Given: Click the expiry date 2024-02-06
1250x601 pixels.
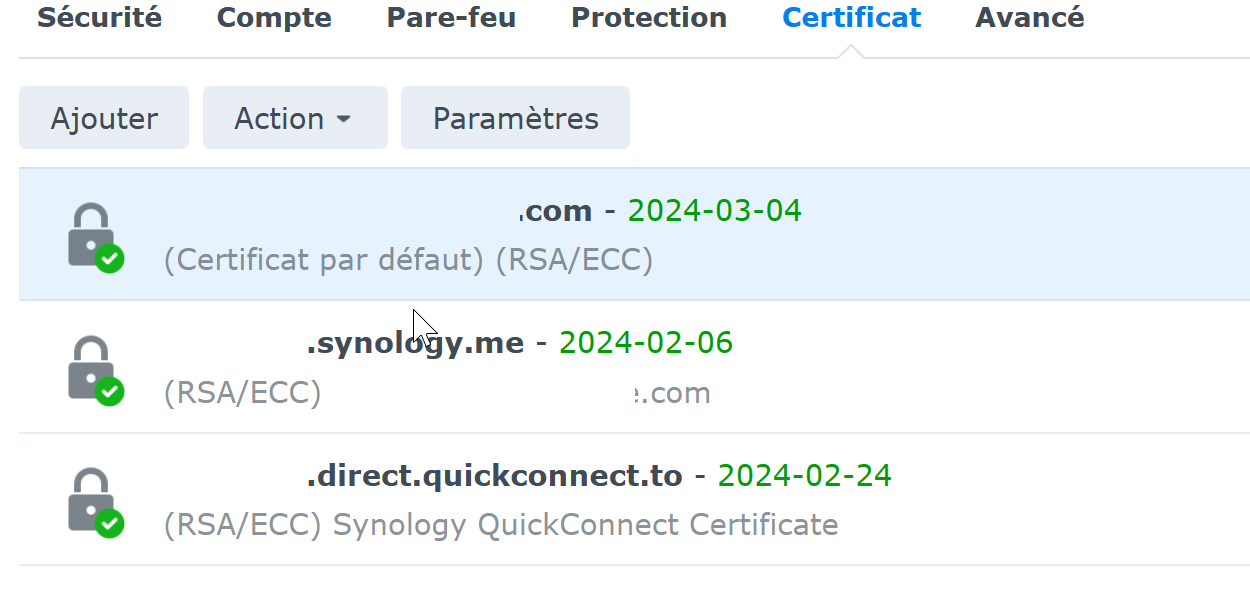Looking at the screenshot, I should pyautogui.click(x=646, y=343).
